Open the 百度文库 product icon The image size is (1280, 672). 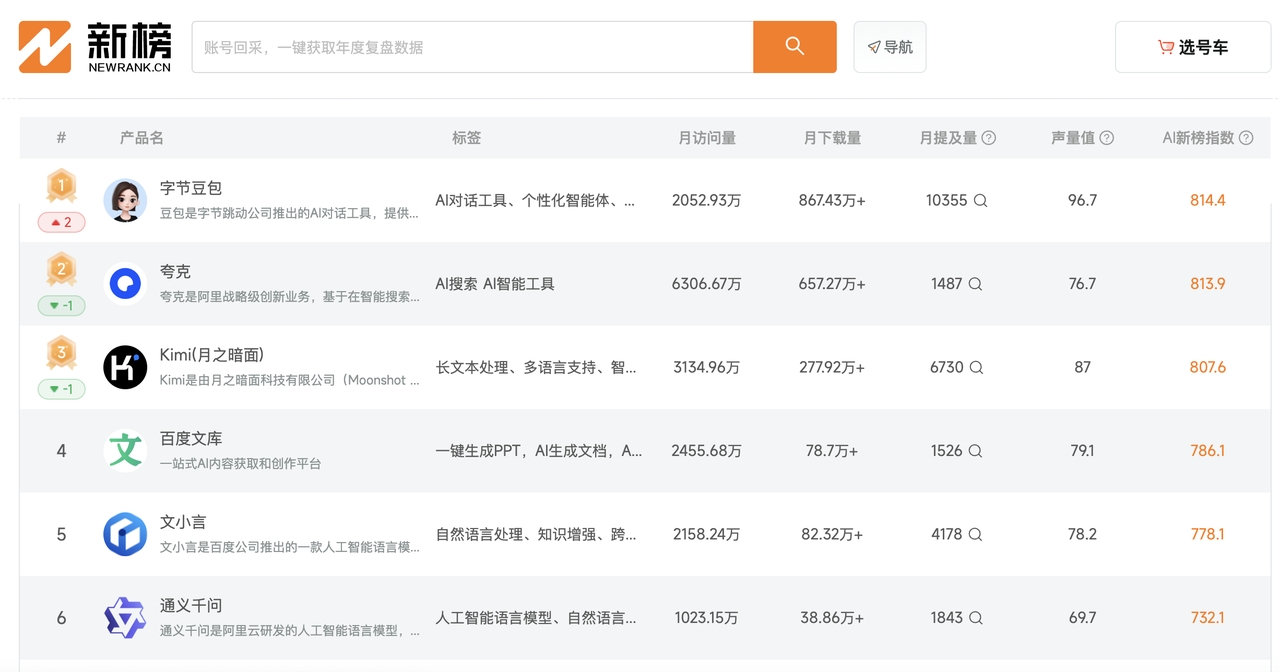[x=125, y=451]
